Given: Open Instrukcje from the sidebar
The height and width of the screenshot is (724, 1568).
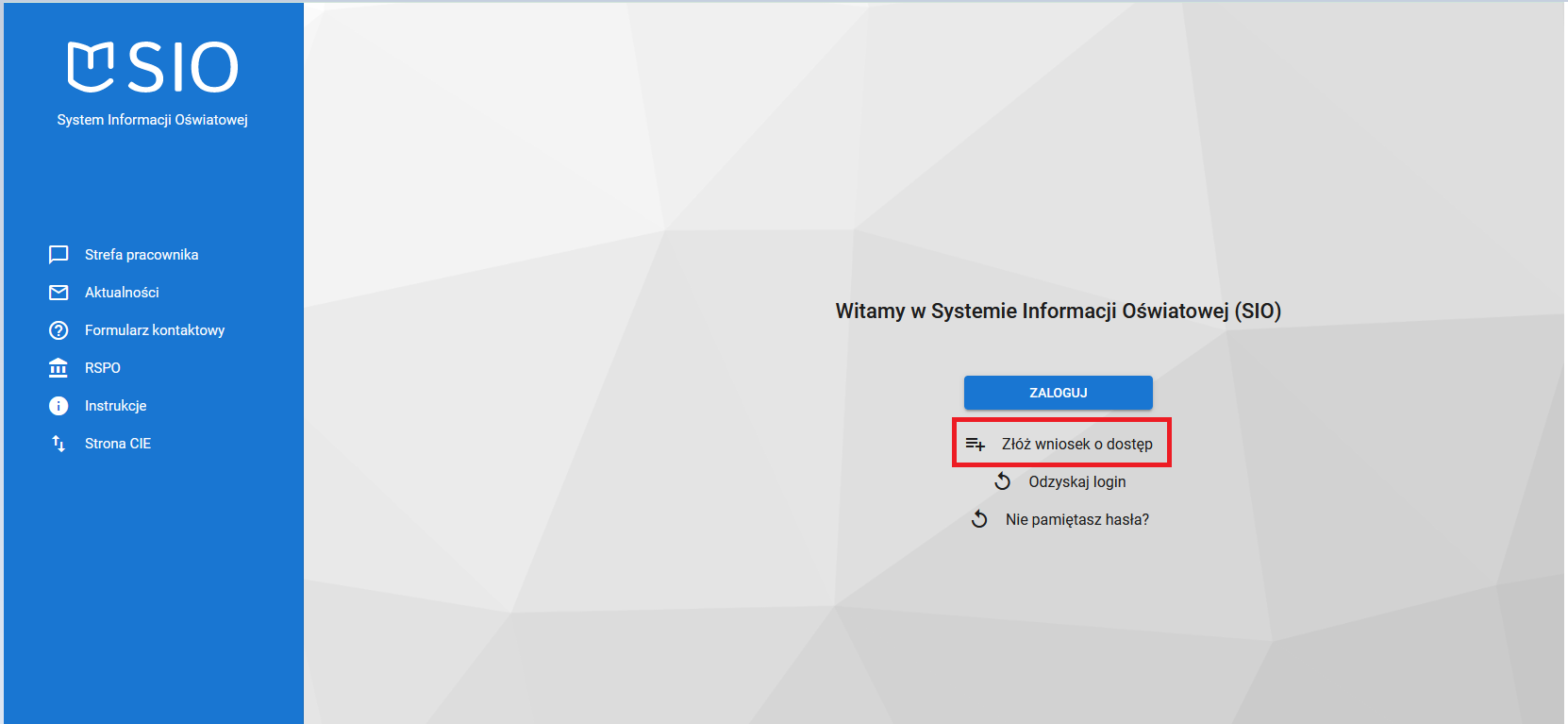Looking at the screenshot, I should [116, 406].
